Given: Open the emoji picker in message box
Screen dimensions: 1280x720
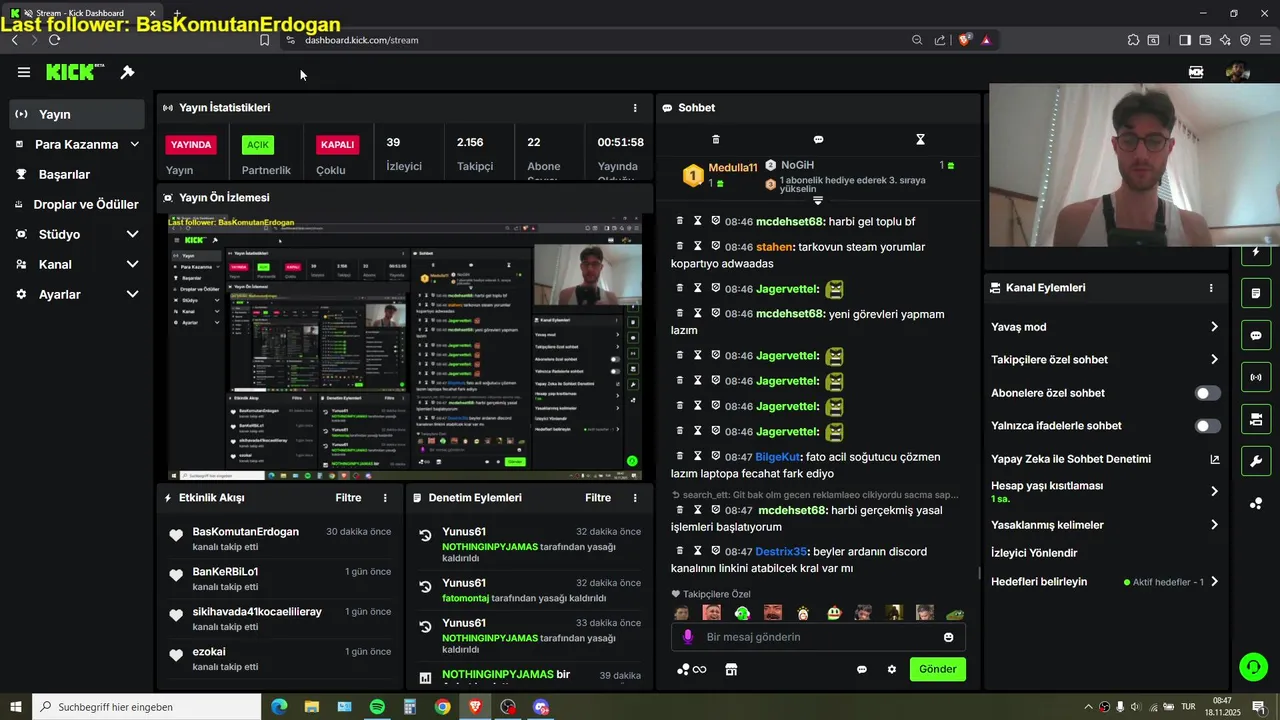Looking at the screenshot, I should coord(948,637).
